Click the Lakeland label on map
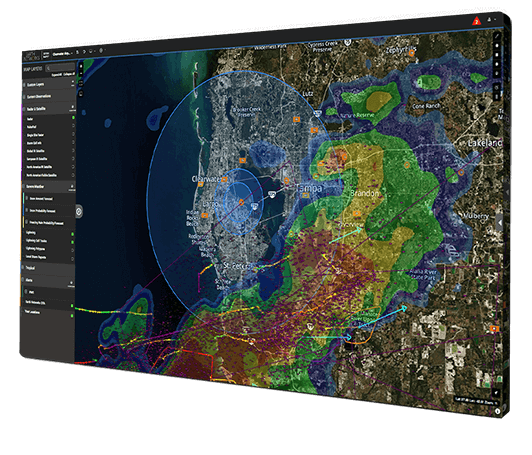This screenshot has height=455, width=532. [484, 143]
